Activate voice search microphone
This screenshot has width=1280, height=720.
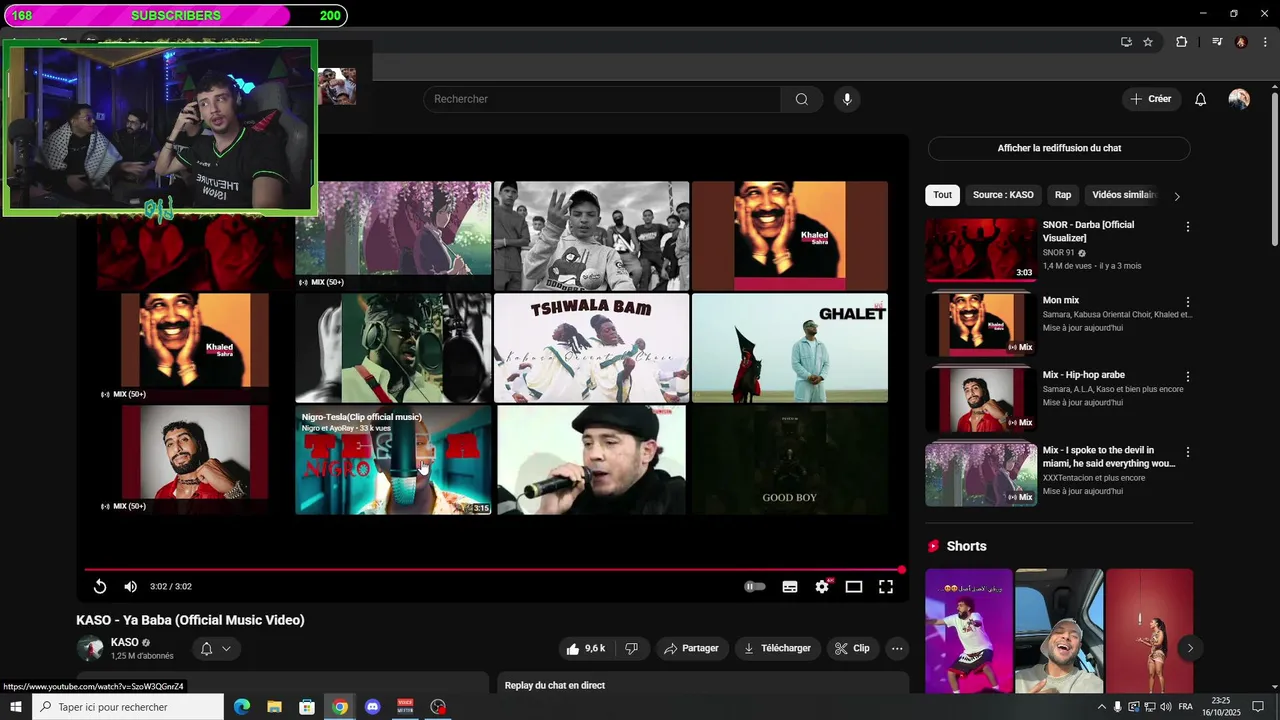point(847,99)
